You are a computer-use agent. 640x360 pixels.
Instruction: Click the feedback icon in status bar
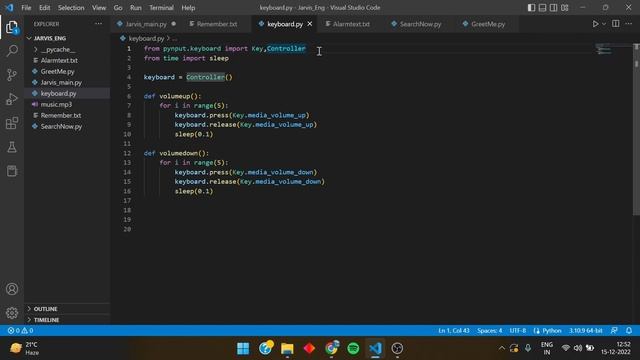point(614,330)
